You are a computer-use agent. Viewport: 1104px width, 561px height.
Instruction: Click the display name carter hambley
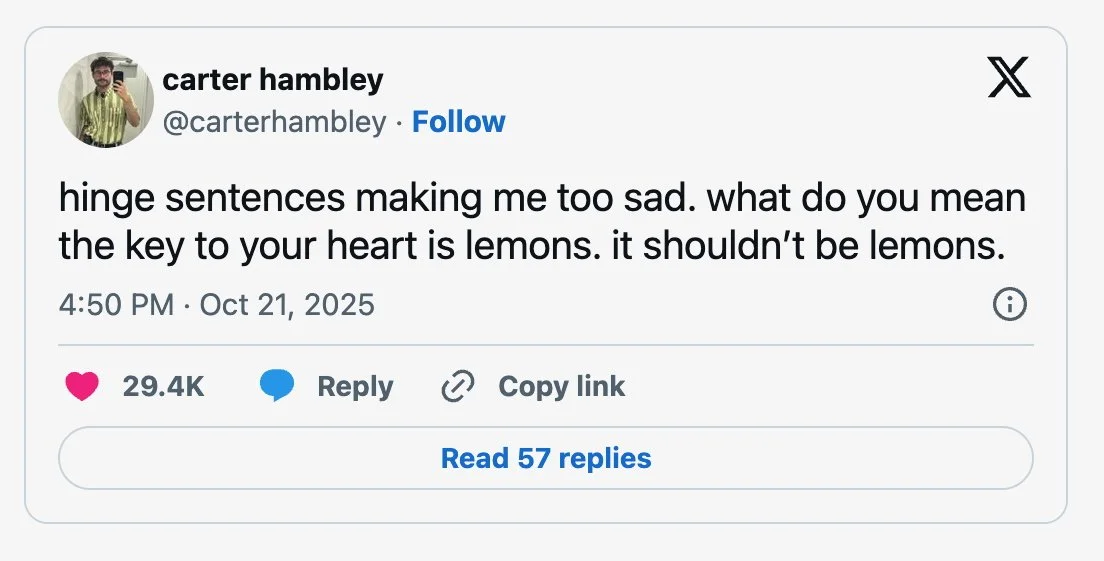coord(272,79)
